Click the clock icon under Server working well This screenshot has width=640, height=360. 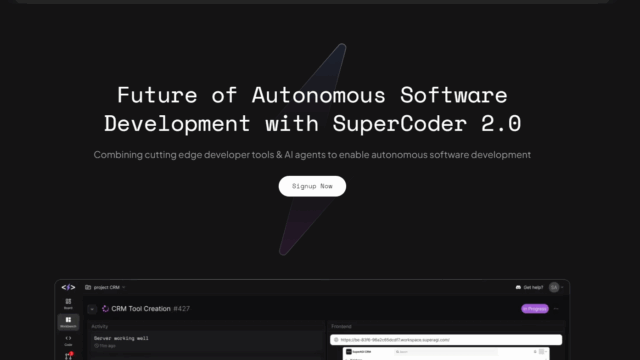96,346
